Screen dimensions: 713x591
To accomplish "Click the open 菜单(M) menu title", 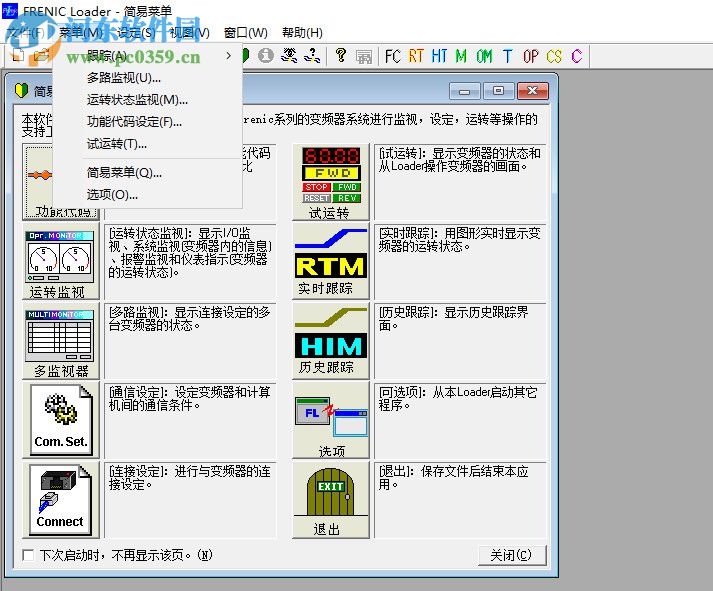I will (81, 33).
